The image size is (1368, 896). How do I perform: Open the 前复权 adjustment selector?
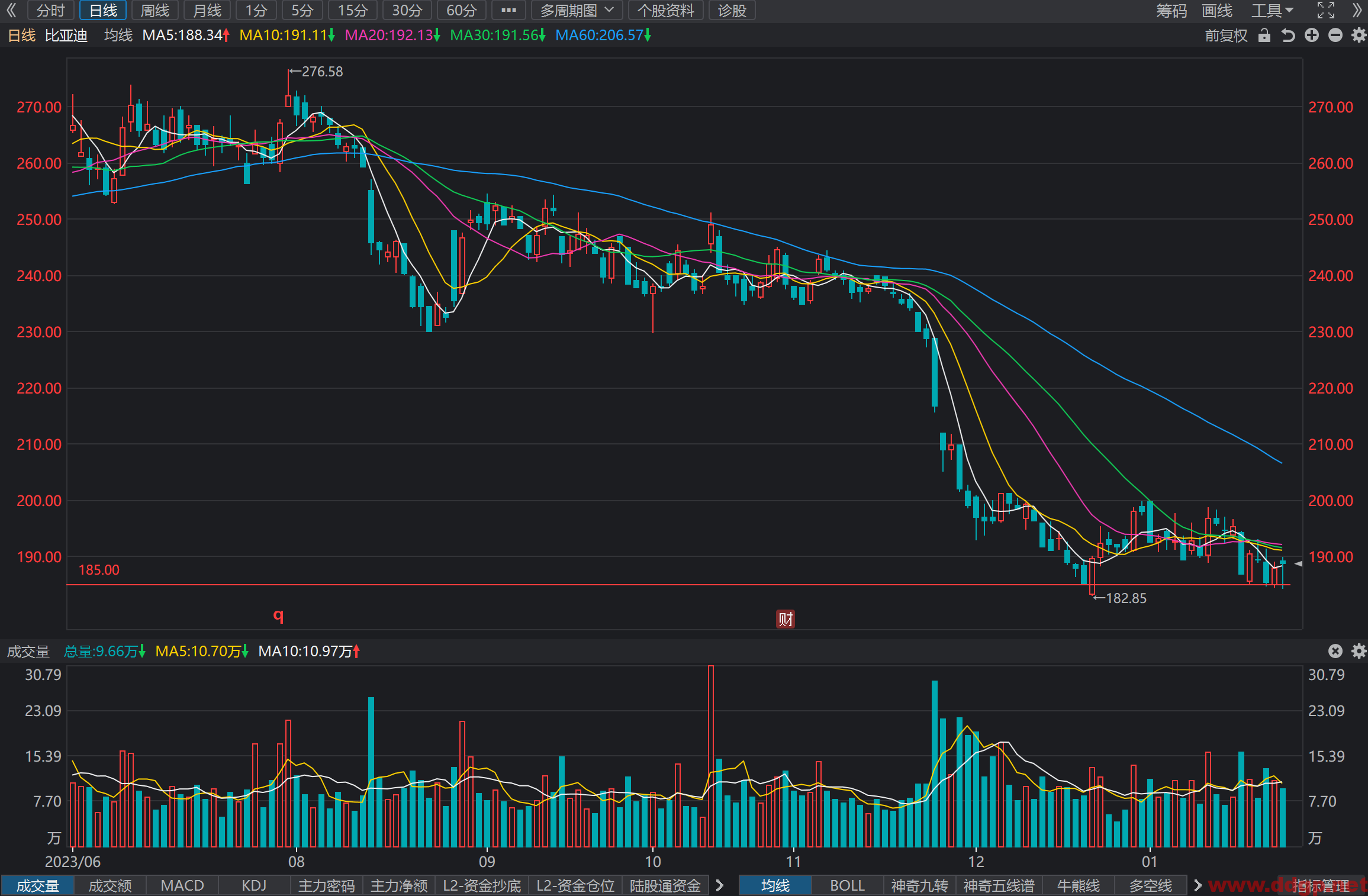coord(1226,36)
